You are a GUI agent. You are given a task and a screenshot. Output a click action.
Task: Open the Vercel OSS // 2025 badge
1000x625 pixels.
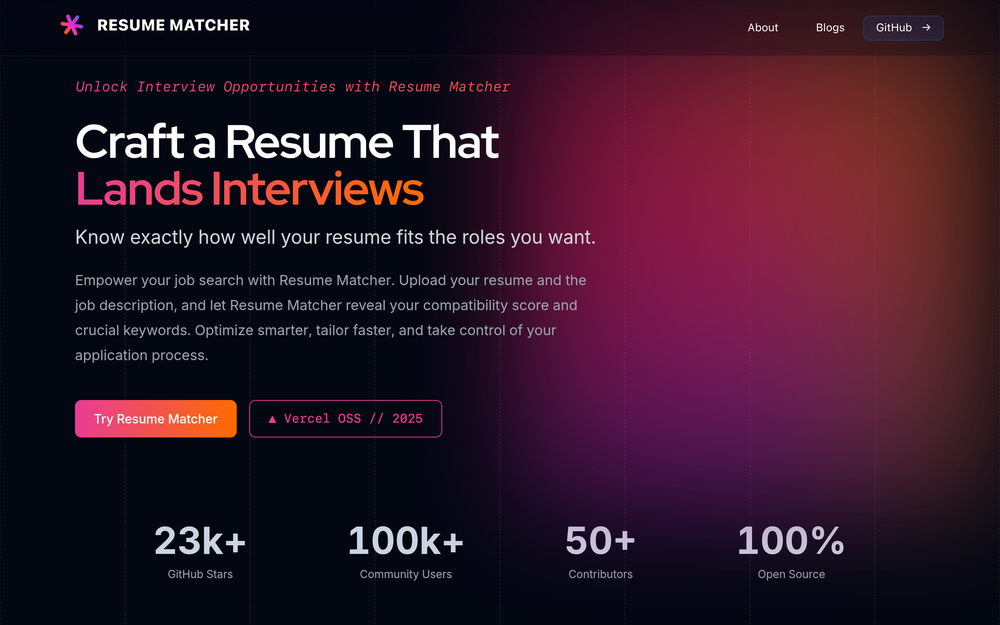(345, 418)
